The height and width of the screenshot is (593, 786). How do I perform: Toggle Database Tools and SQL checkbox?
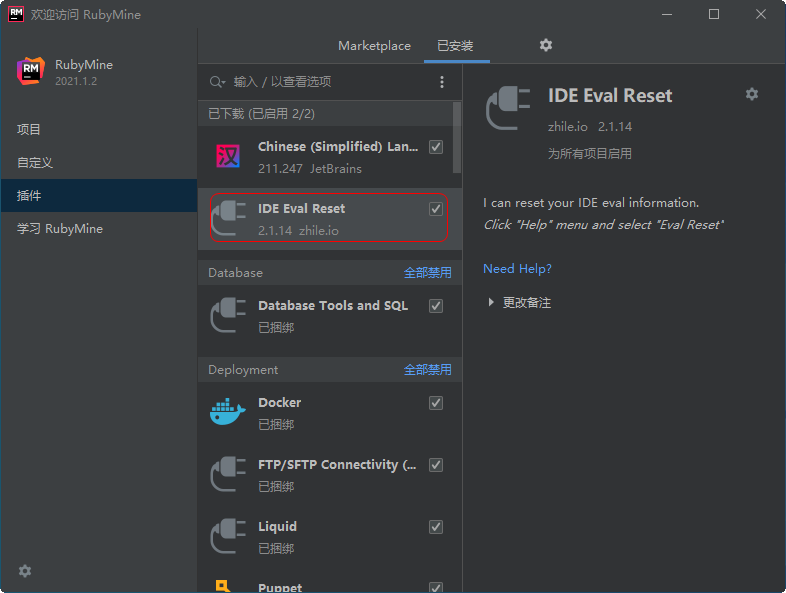pos(436,306)
